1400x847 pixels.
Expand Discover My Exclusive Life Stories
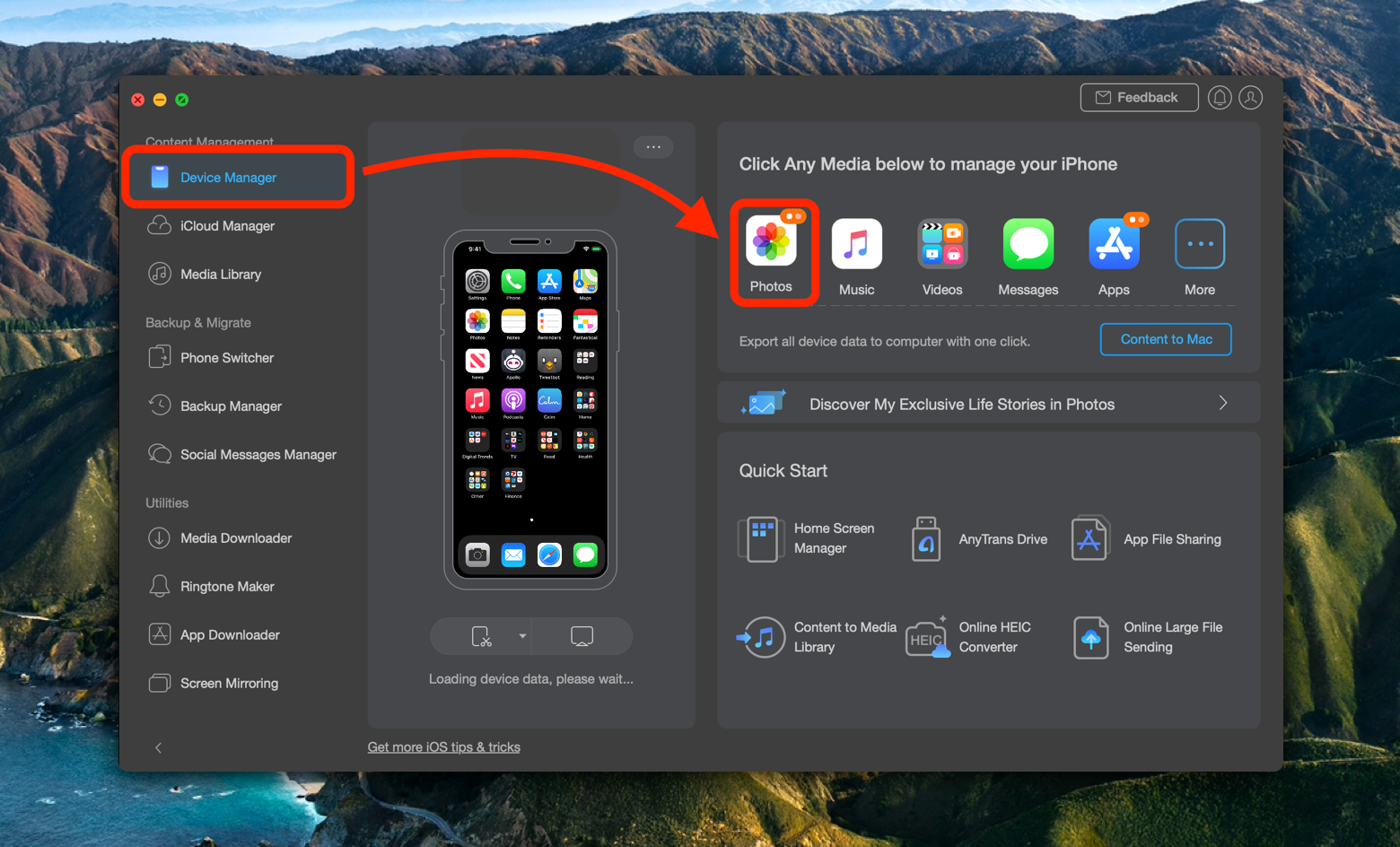click(x=1222, y=404)
